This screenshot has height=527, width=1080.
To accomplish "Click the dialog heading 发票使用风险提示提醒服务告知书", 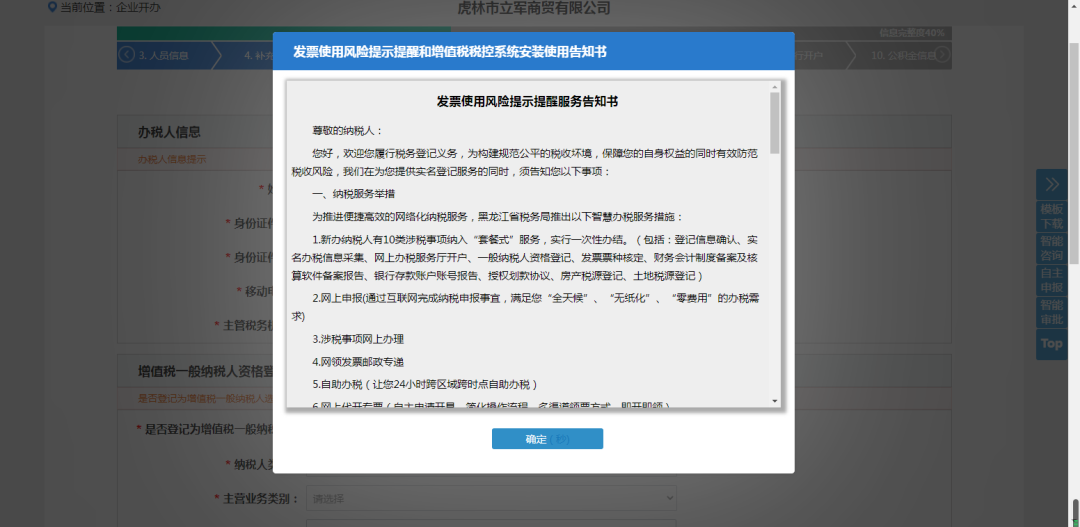I will pos(527,102).
